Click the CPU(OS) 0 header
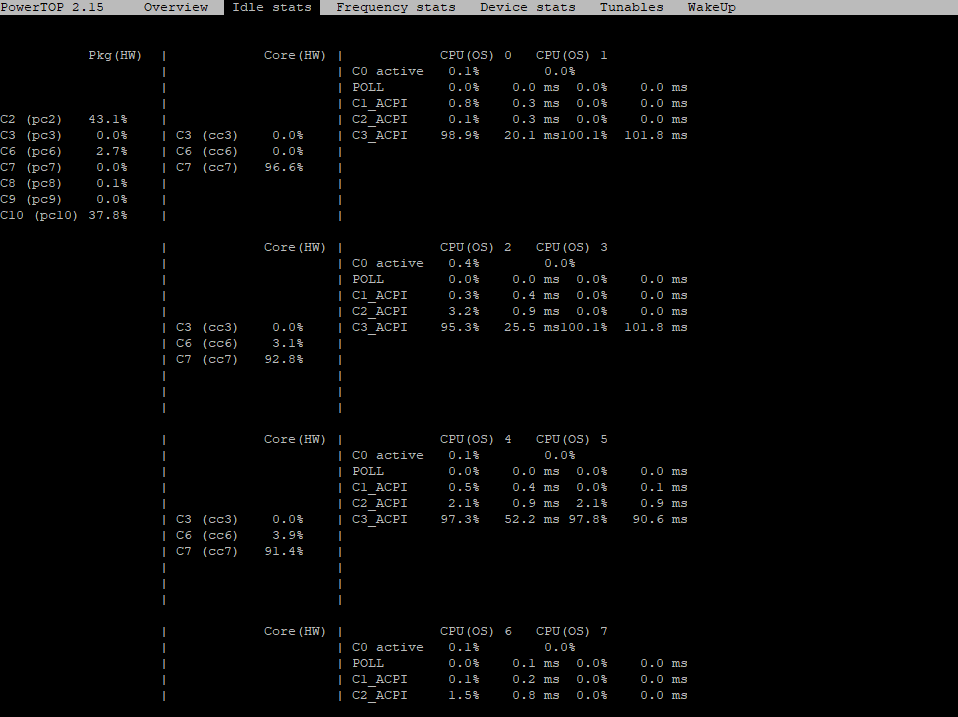Screen dimensions: 958x717 [475, 56]
